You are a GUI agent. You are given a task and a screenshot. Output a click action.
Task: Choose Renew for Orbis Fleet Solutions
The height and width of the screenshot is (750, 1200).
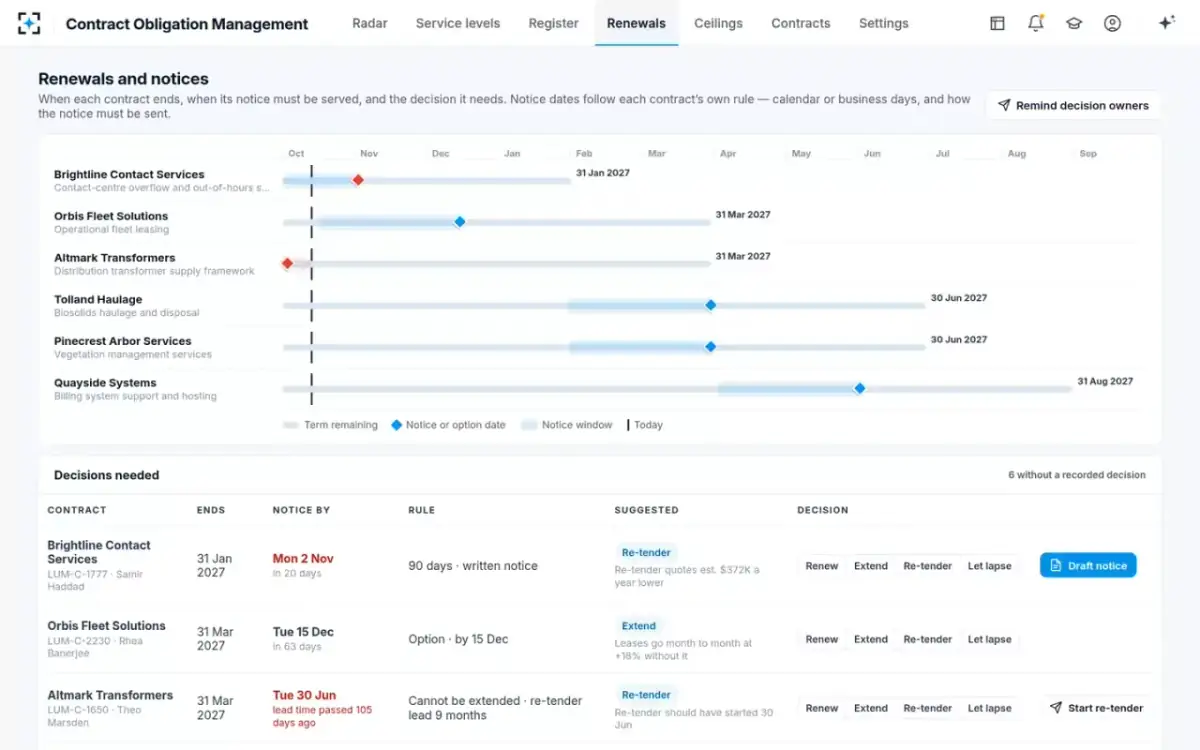(822, 639)
